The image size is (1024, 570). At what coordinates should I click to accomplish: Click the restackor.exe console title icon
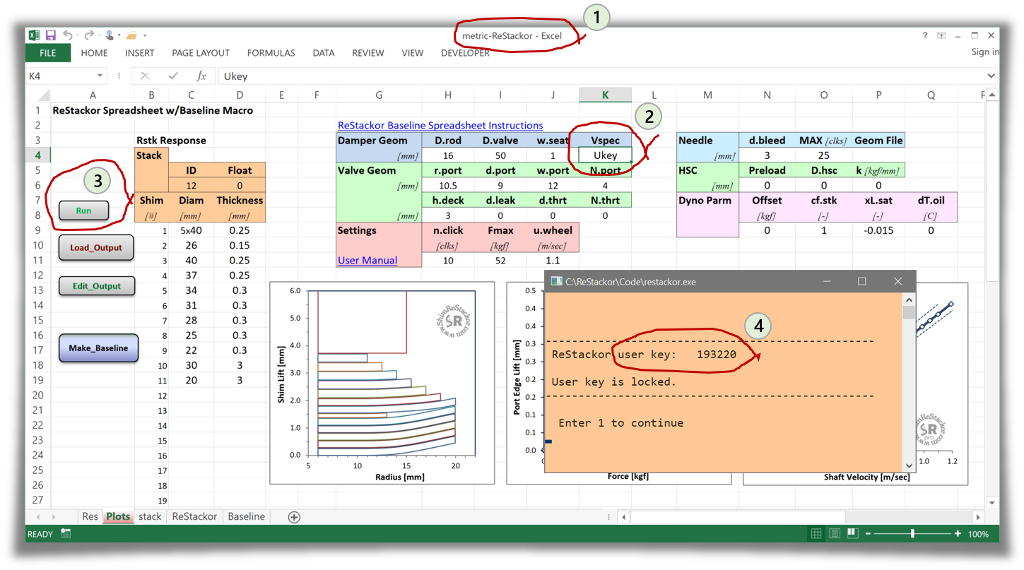tap(556, 281)
